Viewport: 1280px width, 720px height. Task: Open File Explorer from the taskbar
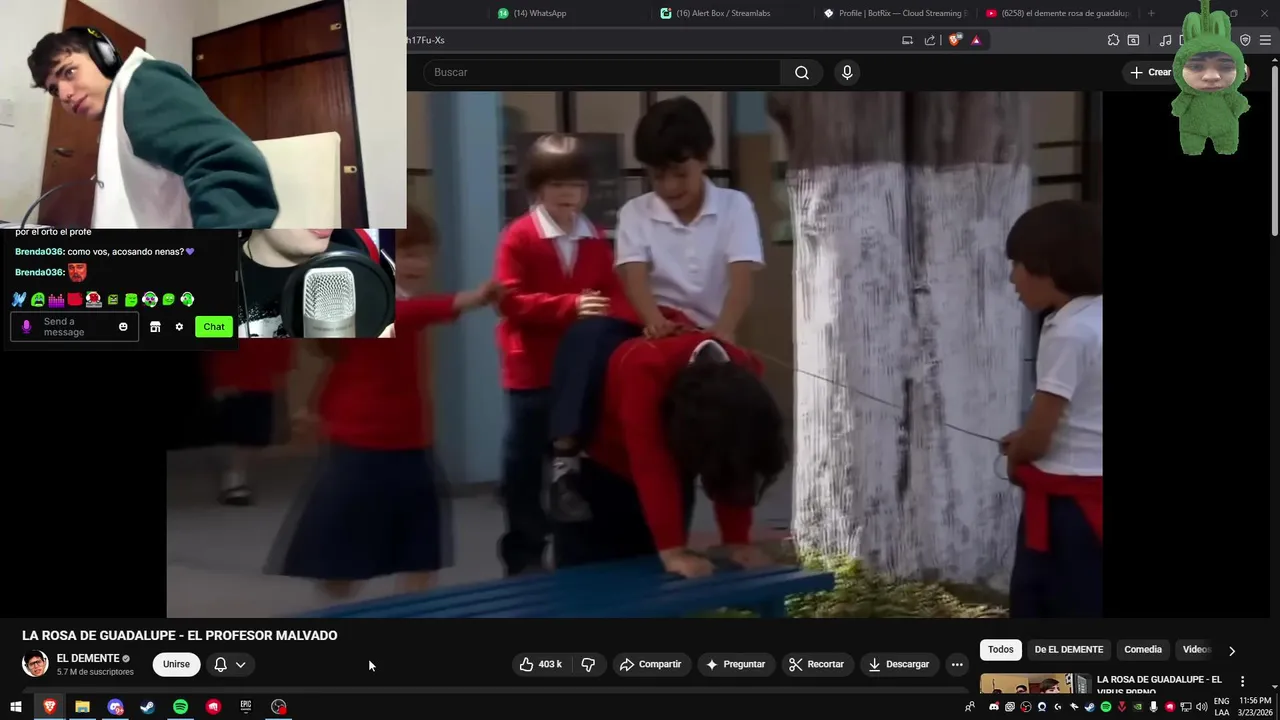tap(82, 707)
